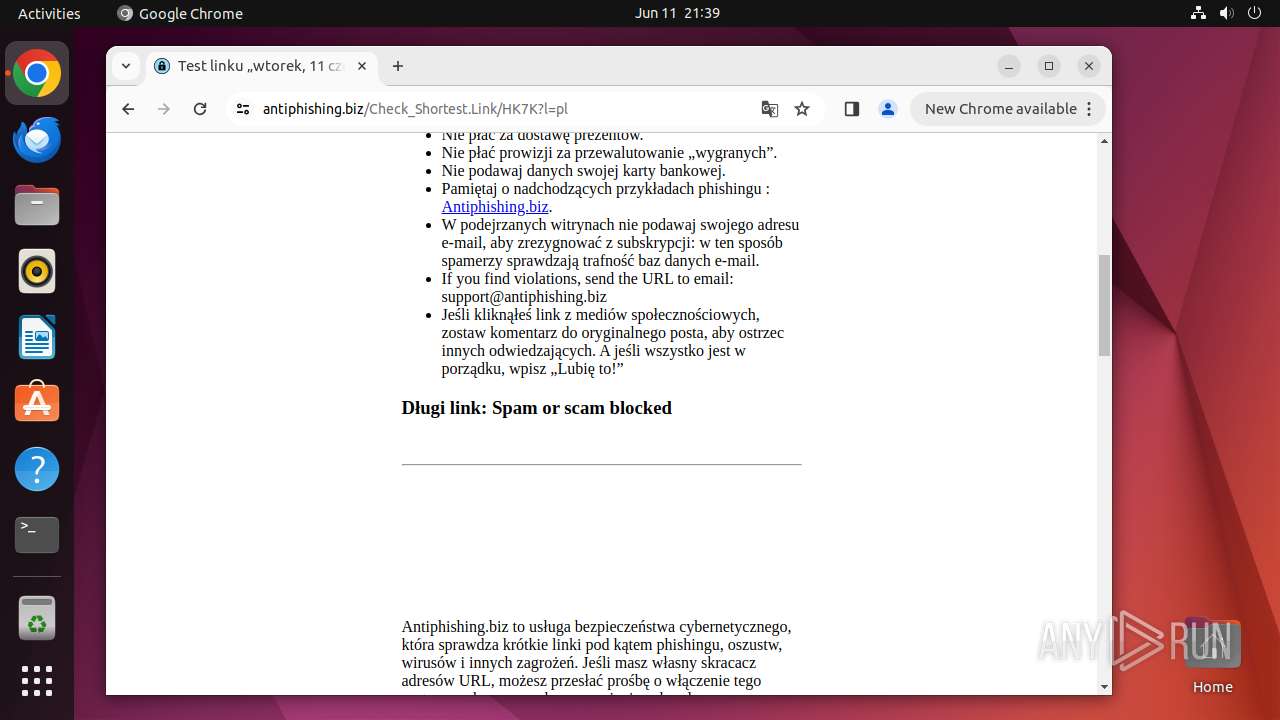Click the page vertical scrollbar thumb

click(x=1104, y=305)
